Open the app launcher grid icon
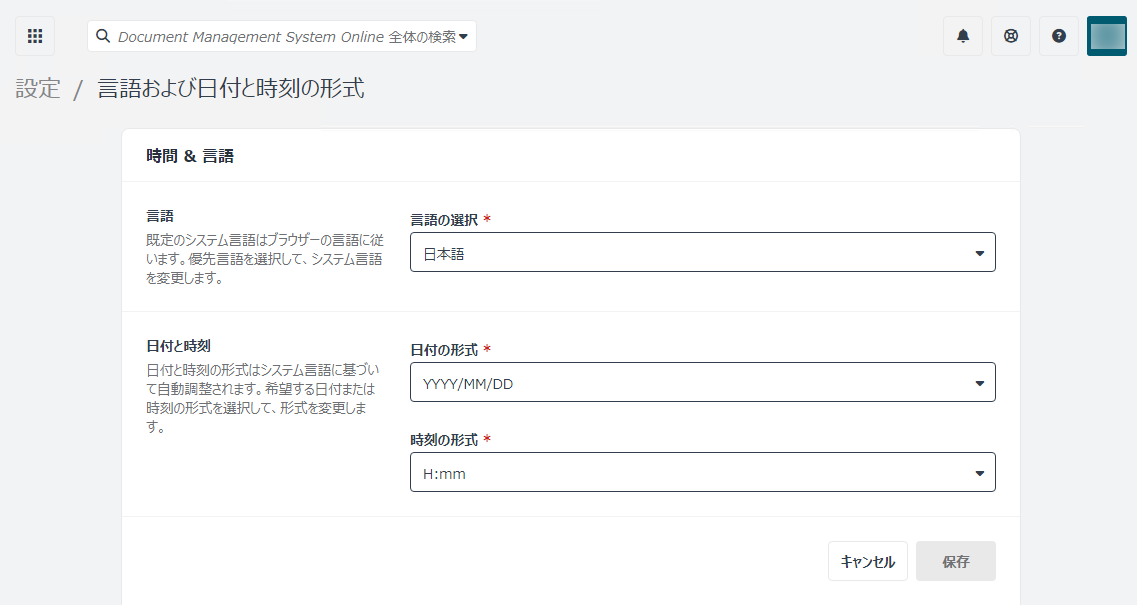1137x605 pixels. (35, 35)
